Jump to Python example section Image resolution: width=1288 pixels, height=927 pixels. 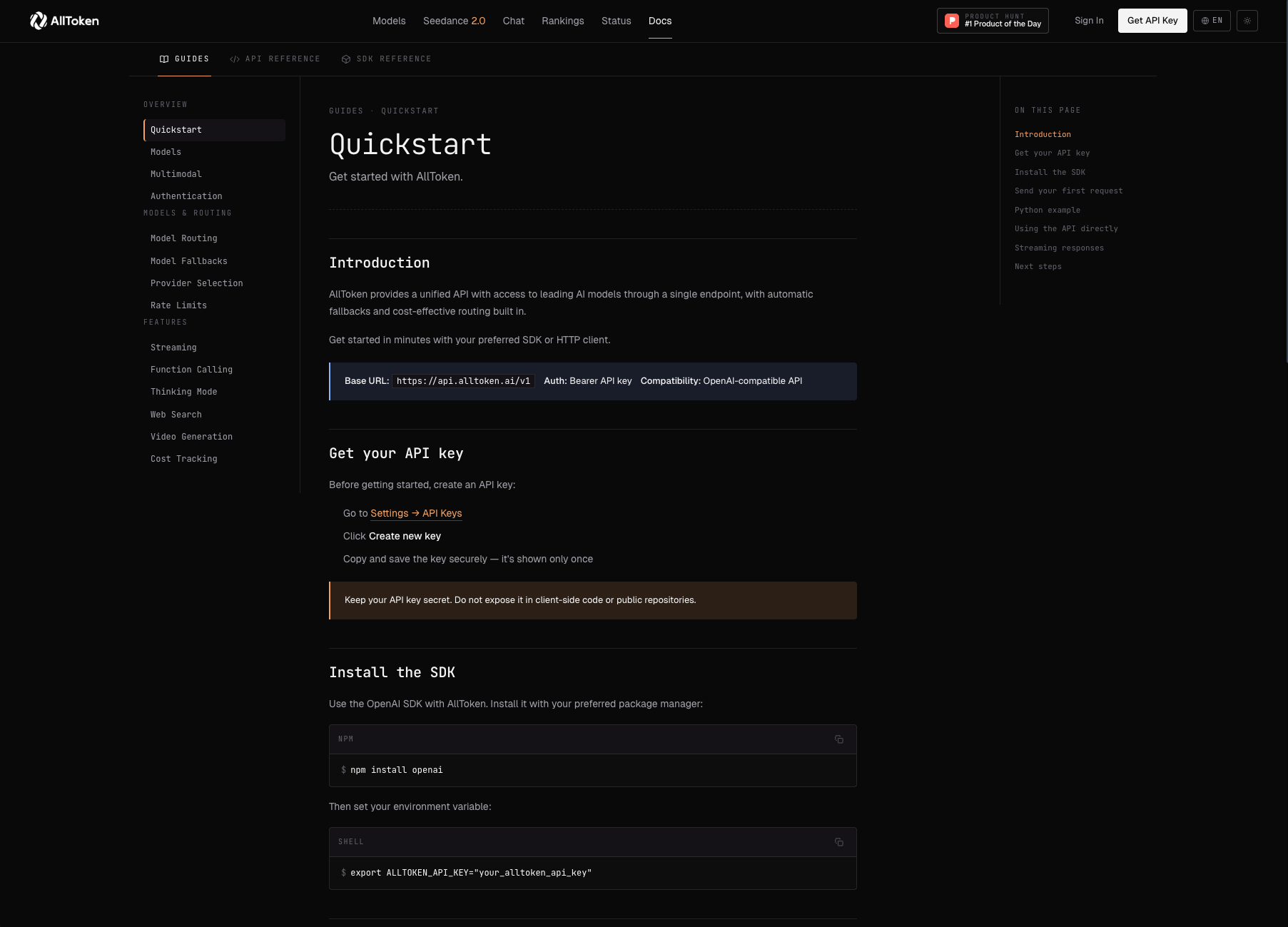point(1048,210)
